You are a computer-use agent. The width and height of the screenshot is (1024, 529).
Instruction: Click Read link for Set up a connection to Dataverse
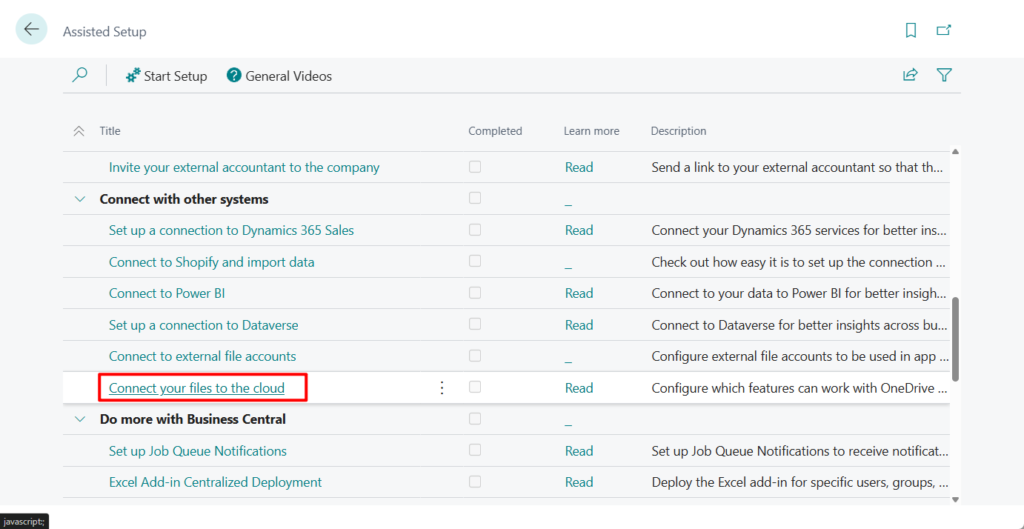(x=578, y=325)
